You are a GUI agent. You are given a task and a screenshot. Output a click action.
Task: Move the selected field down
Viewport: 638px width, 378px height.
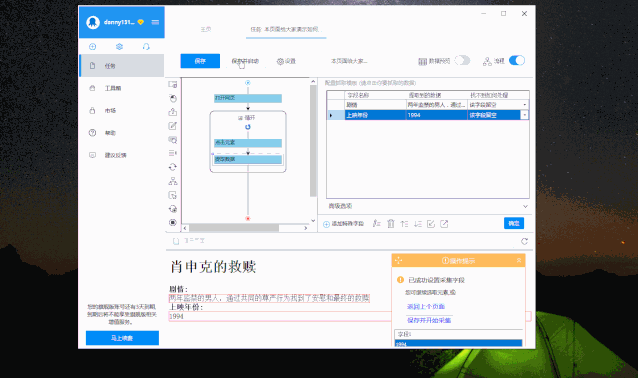[x=418, y=223]
